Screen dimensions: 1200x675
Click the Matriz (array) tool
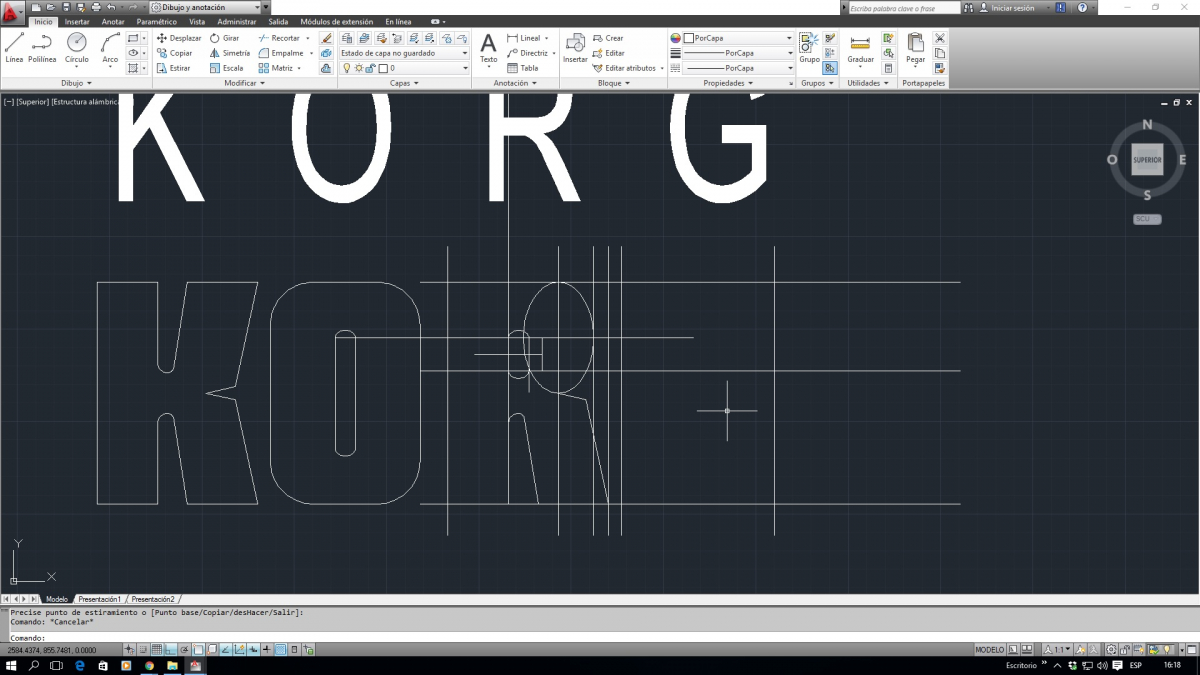coord(276,68)
